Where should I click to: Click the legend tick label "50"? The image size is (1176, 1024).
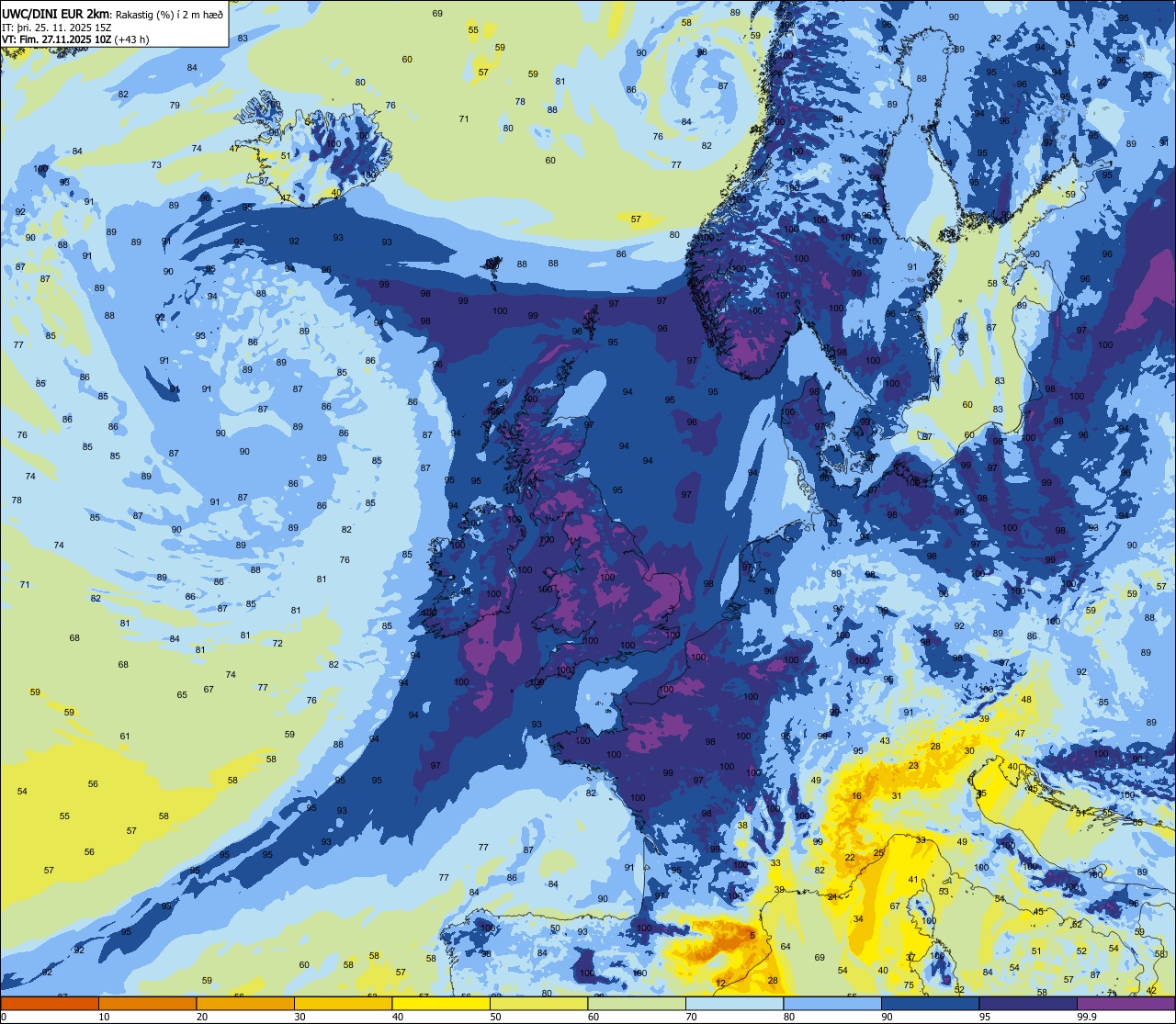495,1017
